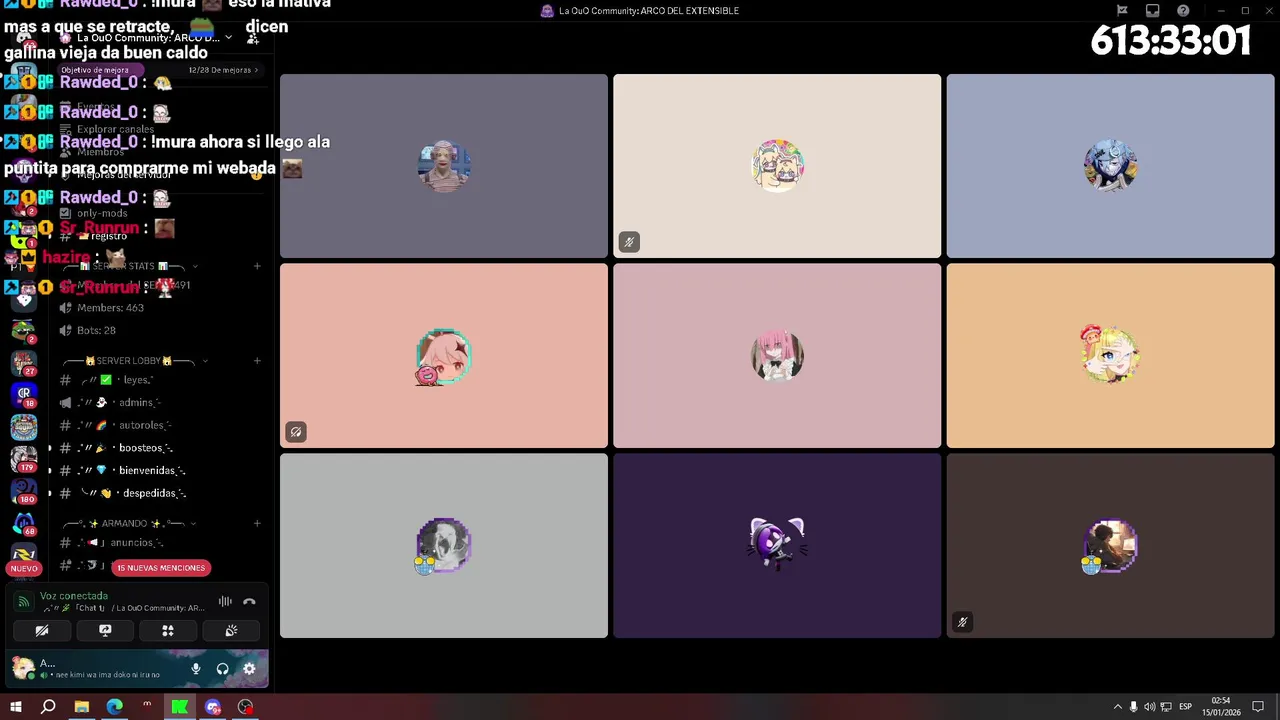Open the server with the 68 badge
Image resolution: width=1280 pixels, height=720 pixels.
pos(24,523)
